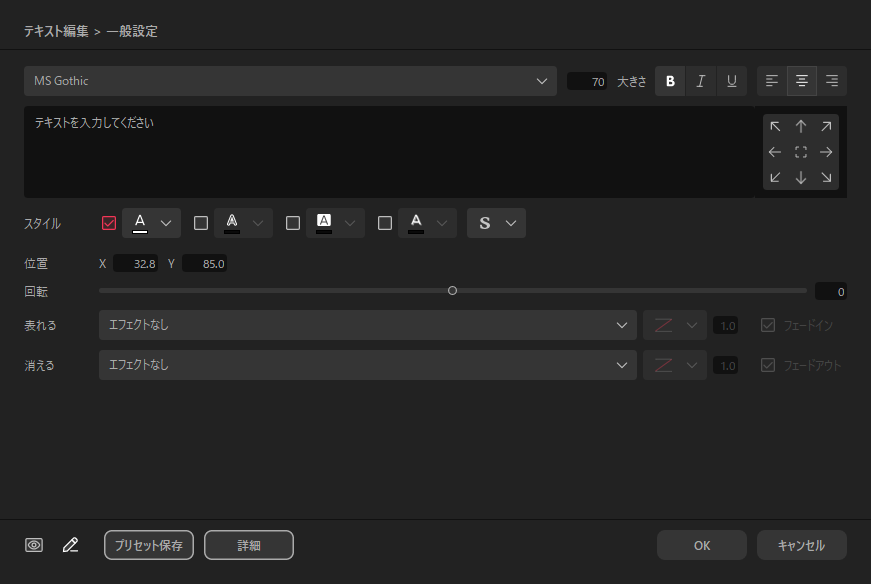Toggle italic text formatting

[701, 82]
